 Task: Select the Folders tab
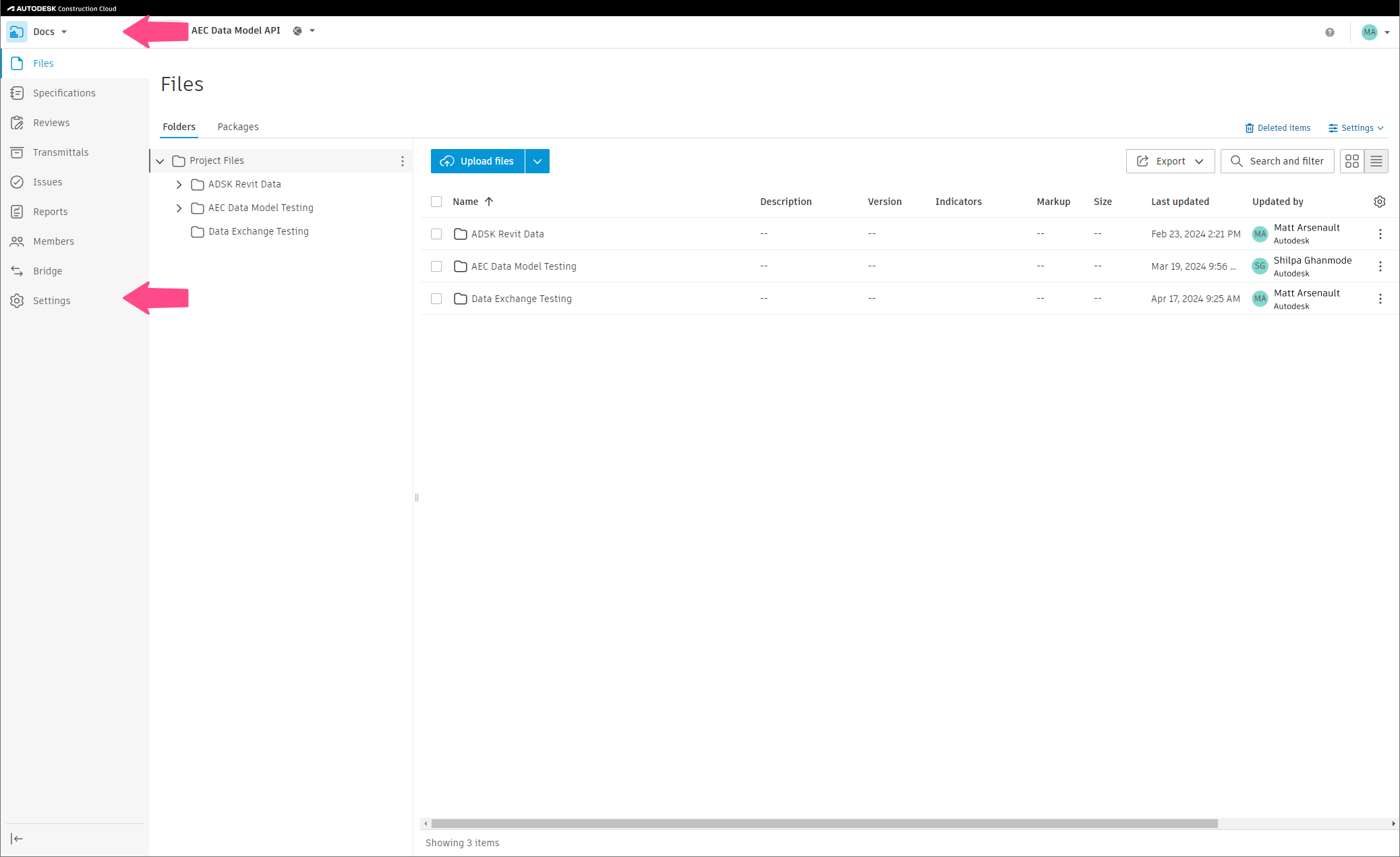coord(179,127)
